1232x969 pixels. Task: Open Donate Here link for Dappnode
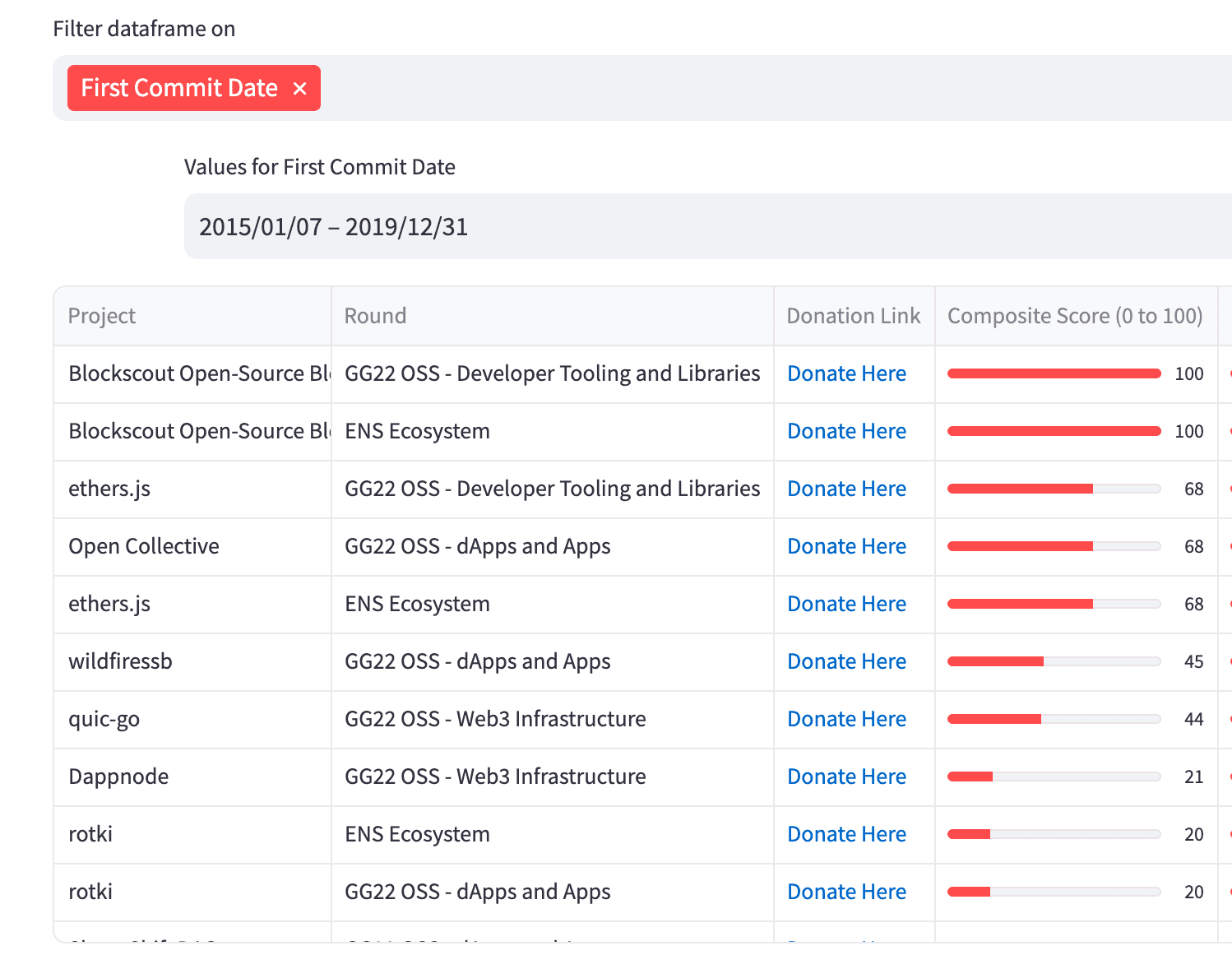click(x=846, y=777)
